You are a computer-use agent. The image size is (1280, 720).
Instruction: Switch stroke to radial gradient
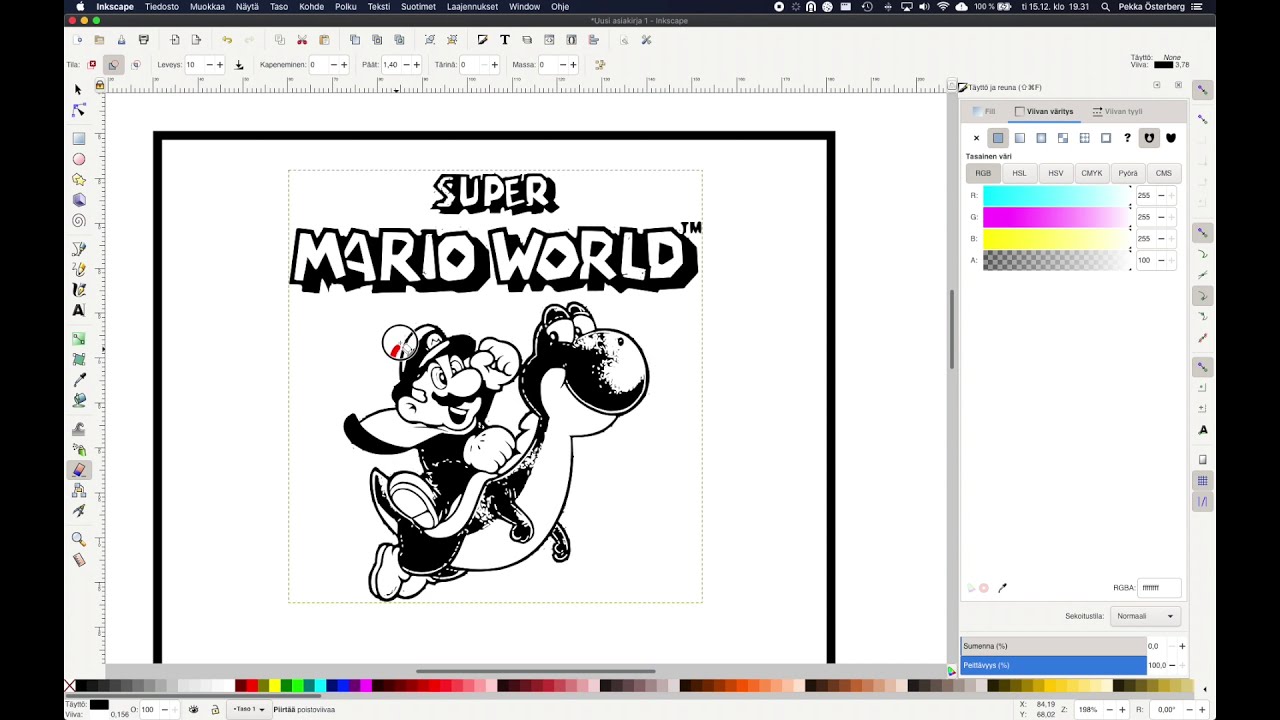point(1041,138)
